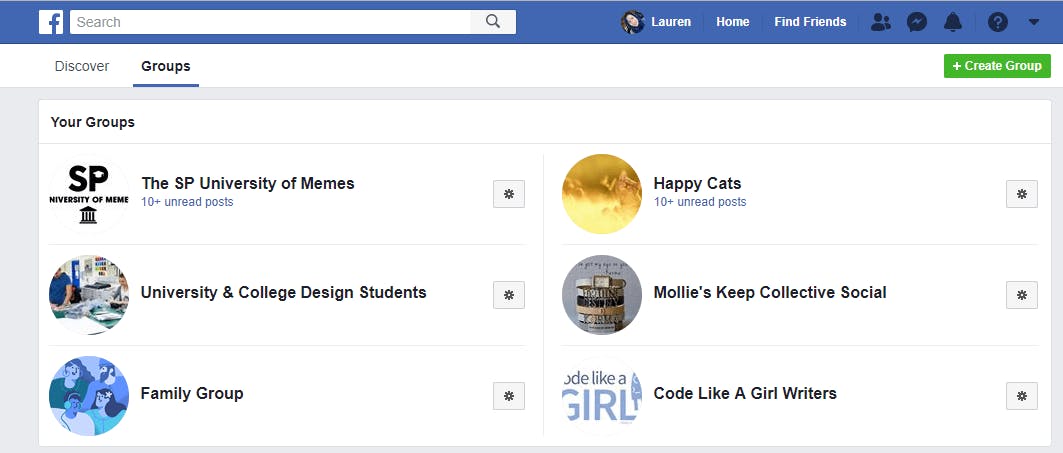The height and width of the screenshot is (453, 1063).
Task: Expand the account menu dropdown arrow
Action: (x=1033, y=22)
